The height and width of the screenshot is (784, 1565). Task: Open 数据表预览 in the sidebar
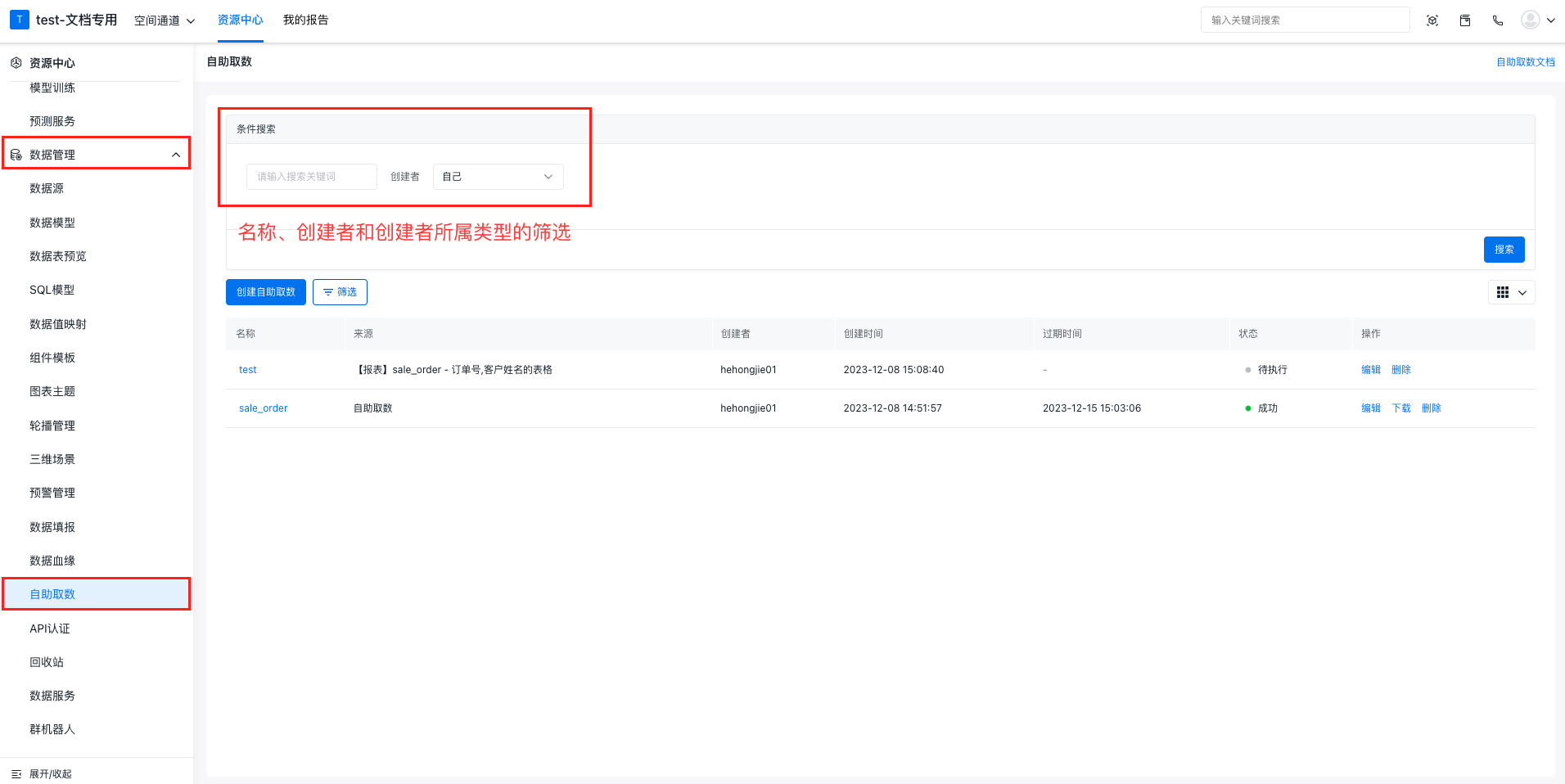point(58,256)
